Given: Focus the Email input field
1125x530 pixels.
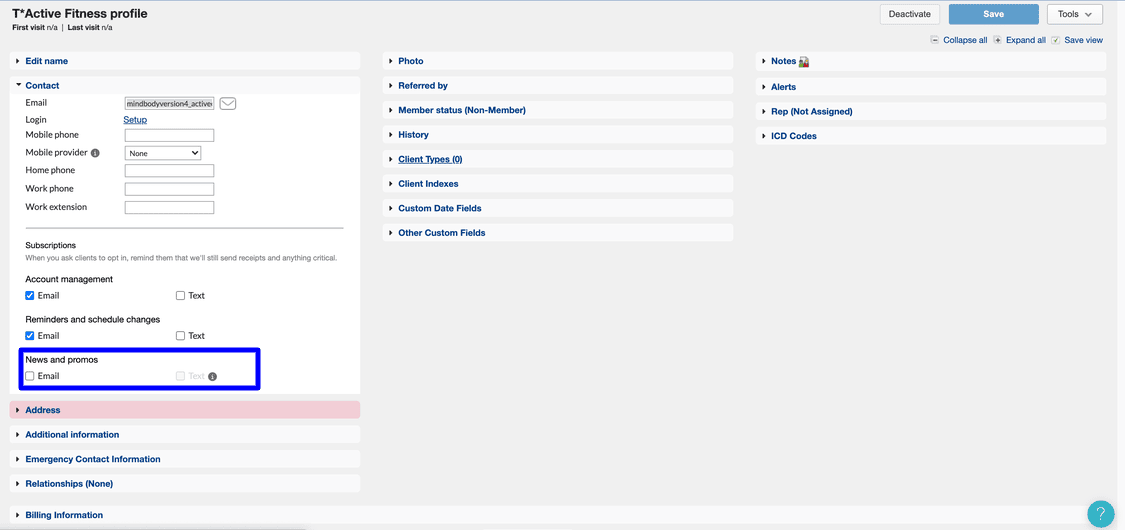Looking at the screenshot, I should pos(169,103).
